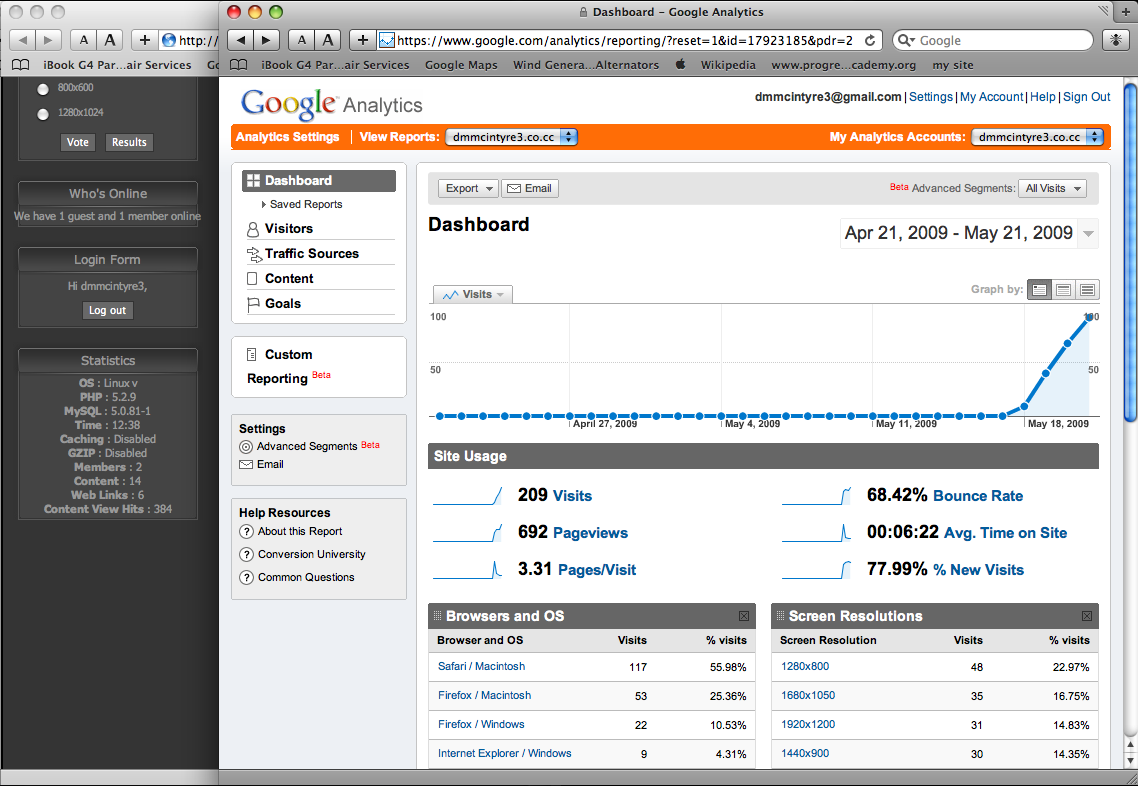Open the View Reports site dropdown
This screenshot has width=1138, height=786.
(x=511, y=136)
